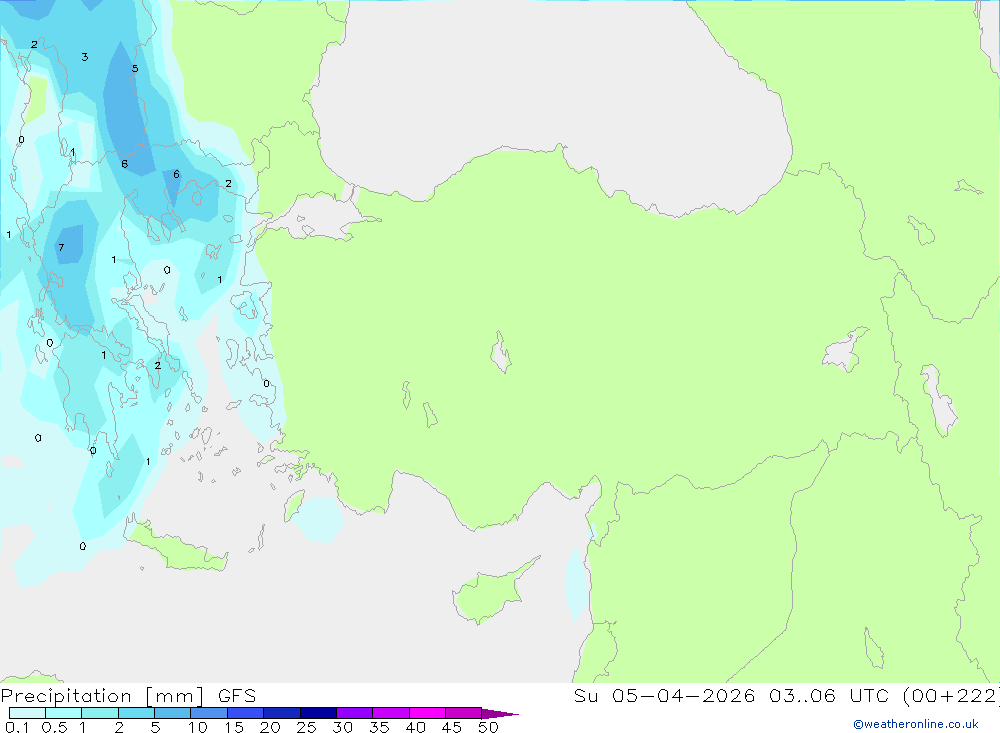Image resolution: width=1000 pixels, height=733 pixels.
Task: Select the 0.5–1 mm legend color swatch
Action: tap(64, 713)
